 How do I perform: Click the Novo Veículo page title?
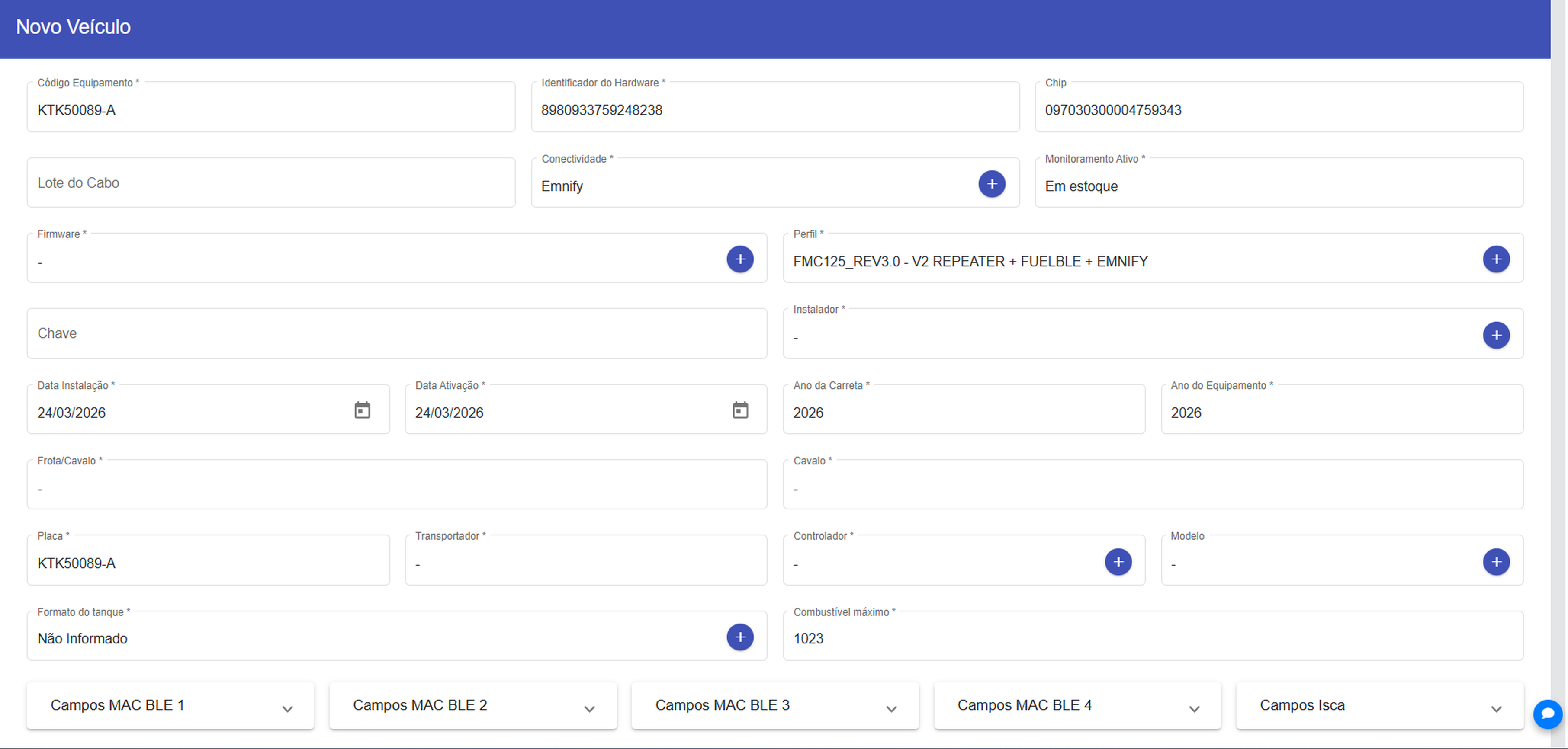pyautogui.click(x=73, y=27)
